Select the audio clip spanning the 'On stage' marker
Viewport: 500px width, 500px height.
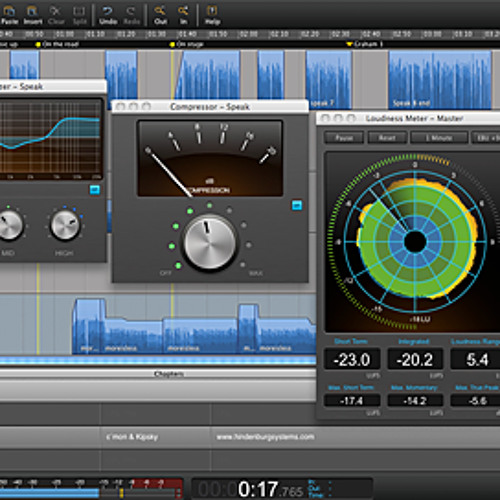click(207, 76)
